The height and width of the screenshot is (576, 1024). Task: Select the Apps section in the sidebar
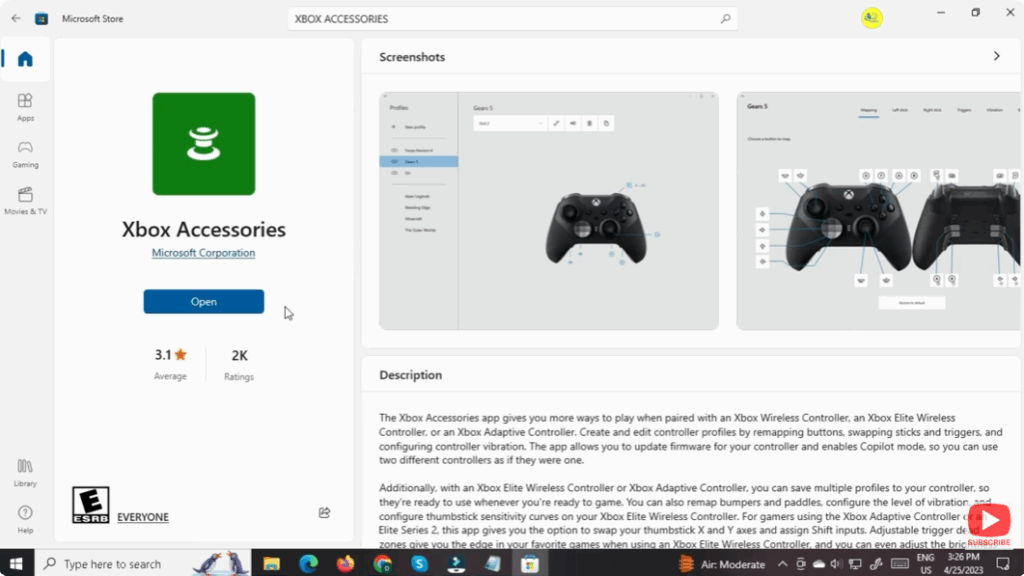25,103
